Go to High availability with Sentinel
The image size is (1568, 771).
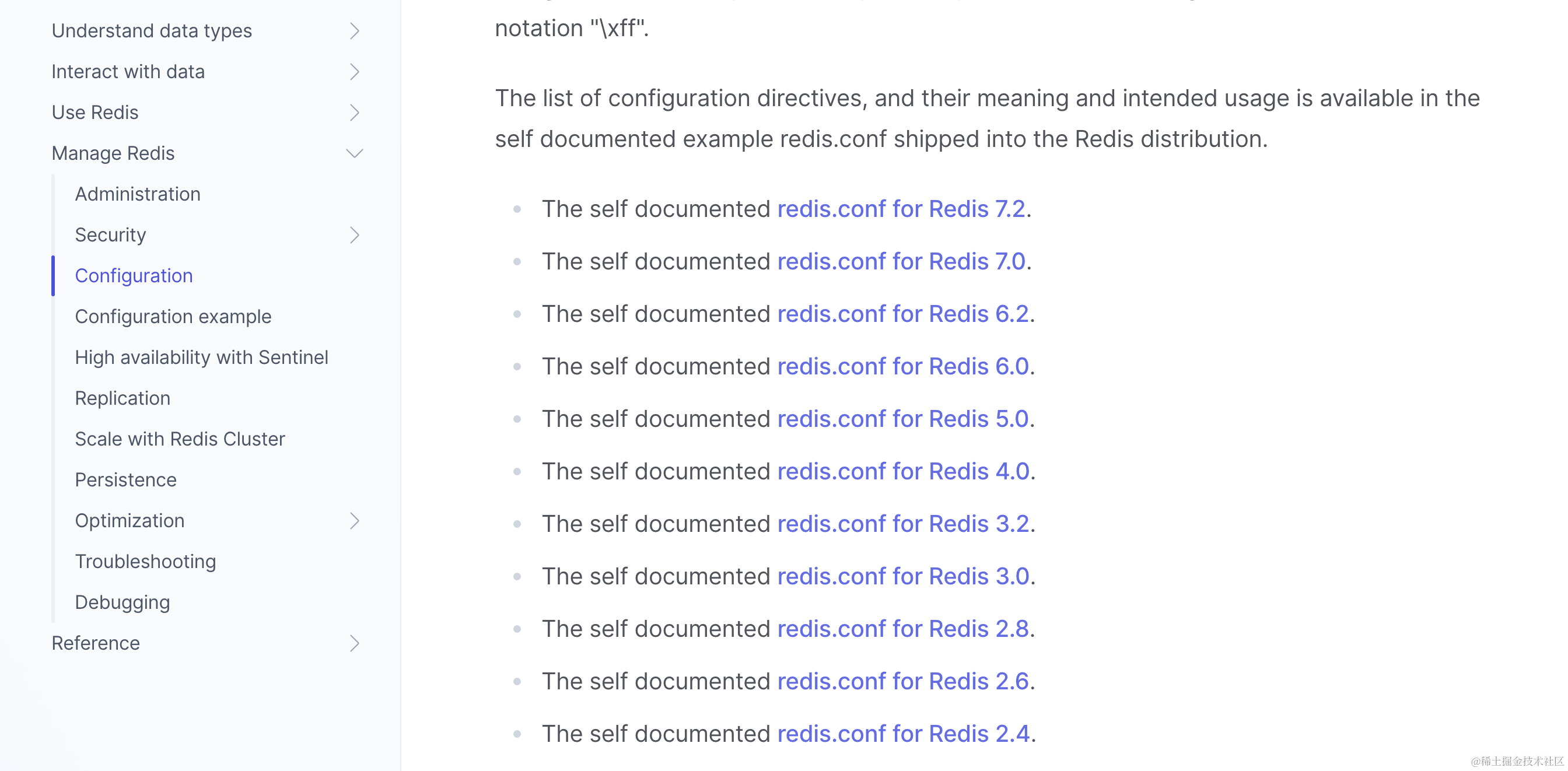[x=201, y=357]
